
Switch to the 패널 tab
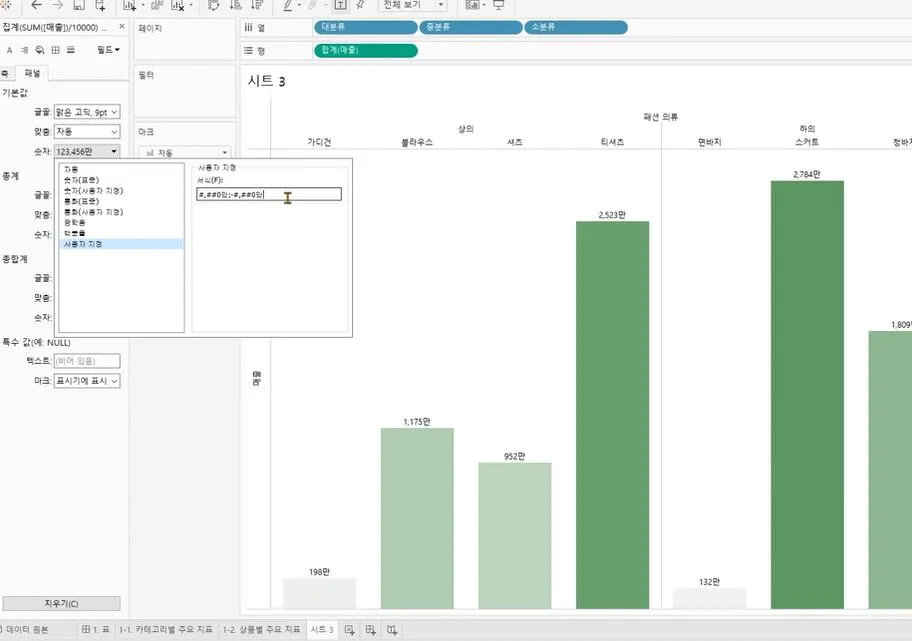pyautogui.click(x=33, y=73)
